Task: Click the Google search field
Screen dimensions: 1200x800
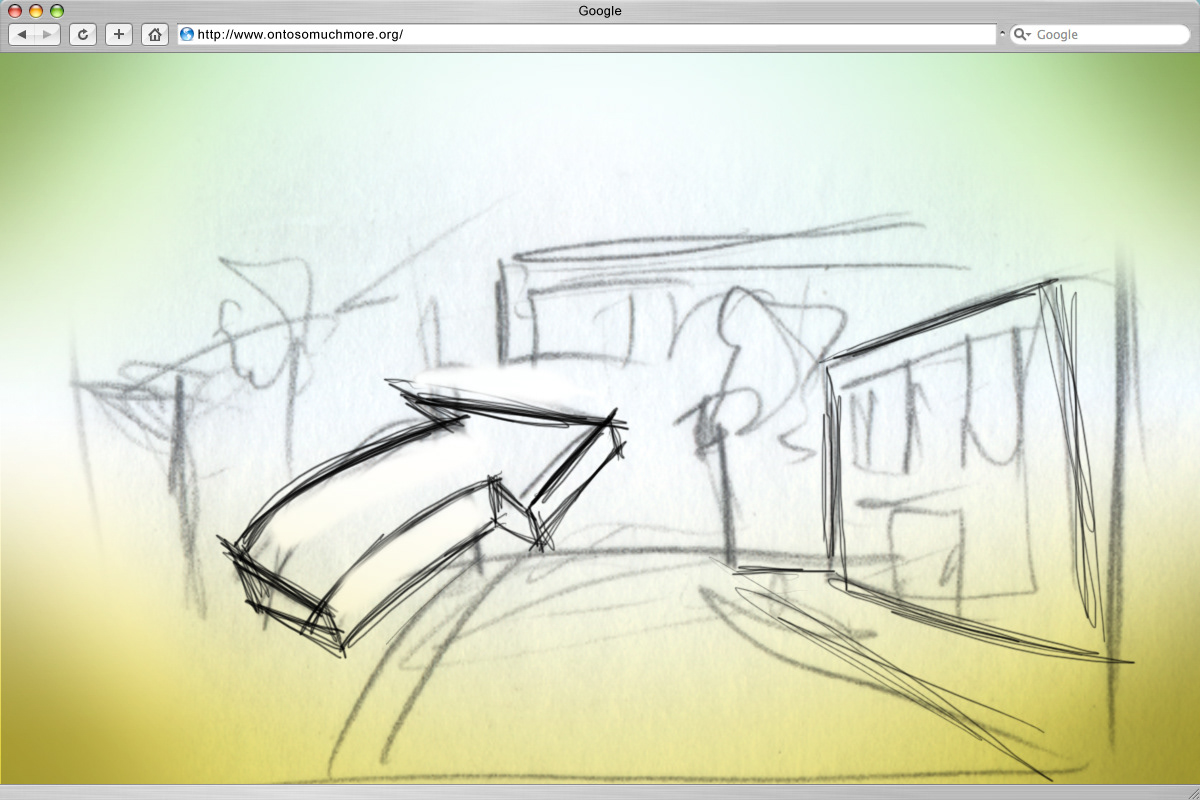Action: [x=1099, y=34]
